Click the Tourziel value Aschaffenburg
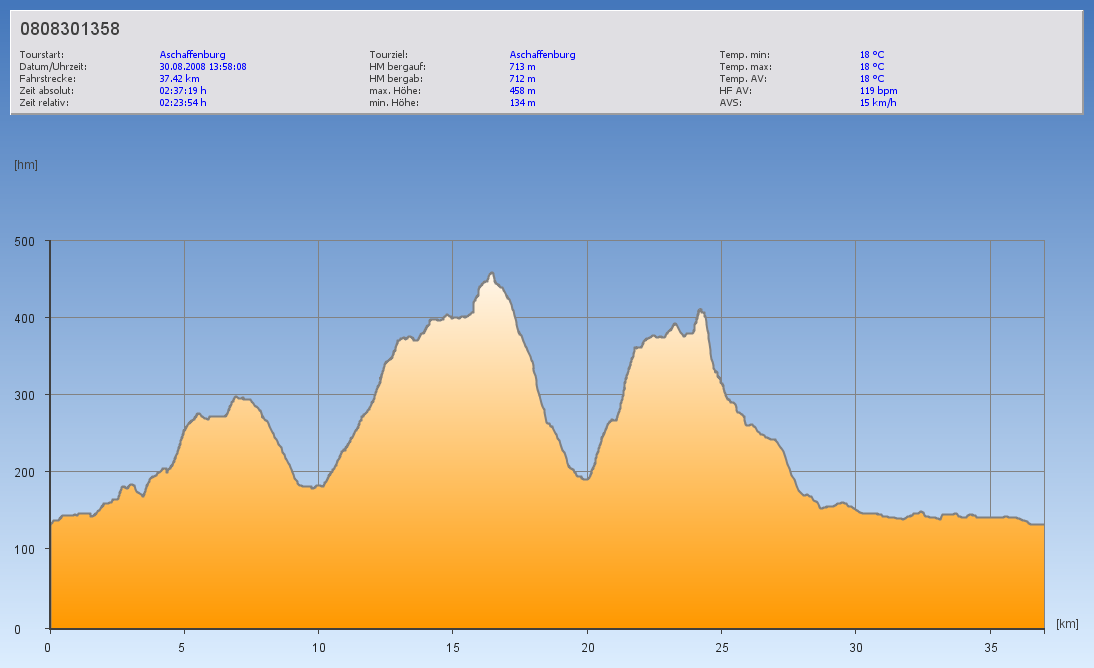 click(x=542, y=55)
